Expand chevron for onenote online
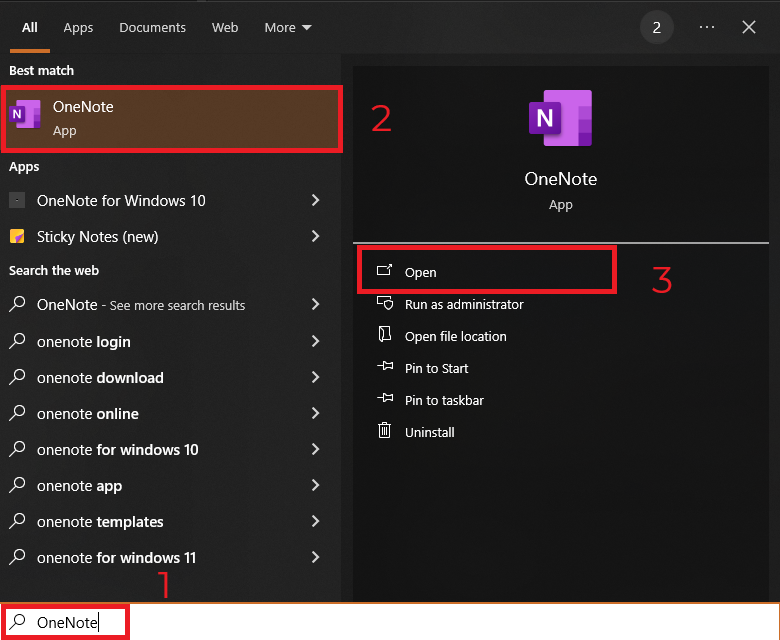Image resolution: width=780 pixels, height=640 pixels. pos(315,413)
